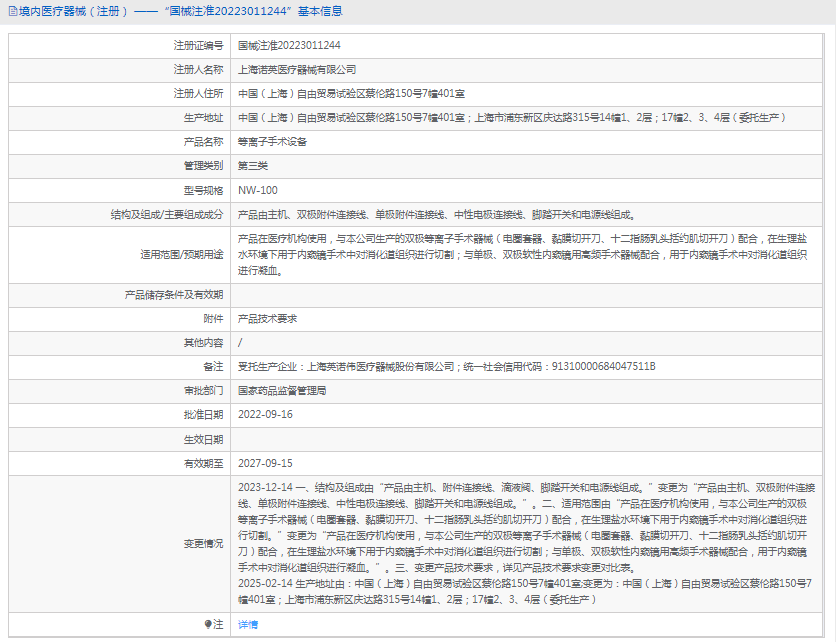
Task: Select registration number 国械注准20223011244 value
Action: pyautogui.click(x=289, y=45)
